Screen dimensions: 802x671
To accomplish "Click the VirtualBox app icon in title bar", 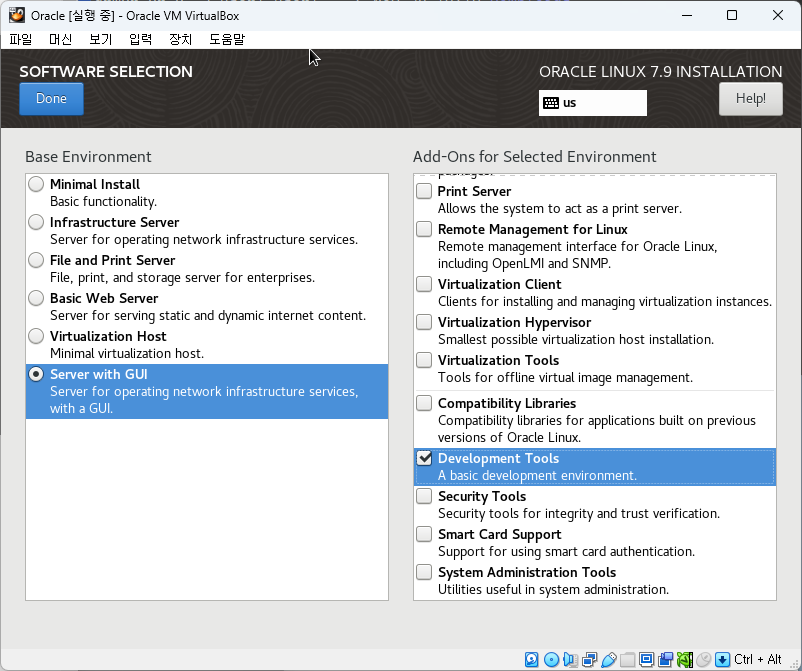I will (x=16, y=15).
